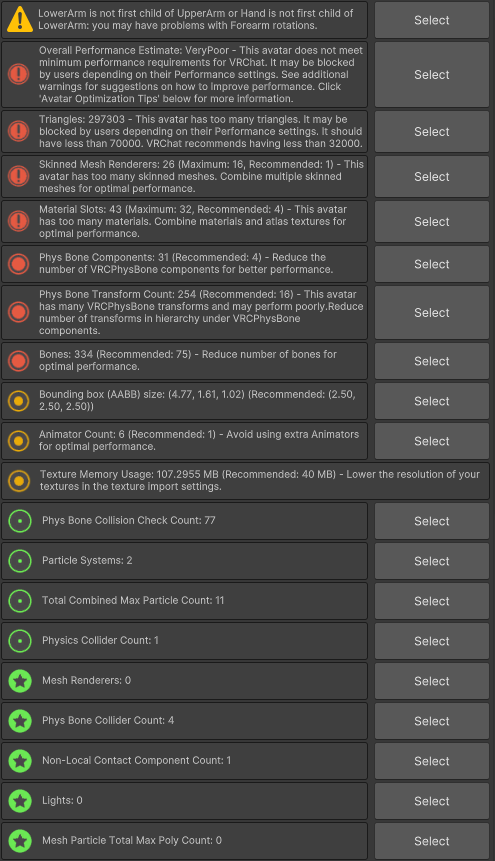
Task: Select the Physics Collider Count: 1 object
Action: pyautogui.click(x=432, y=641)
